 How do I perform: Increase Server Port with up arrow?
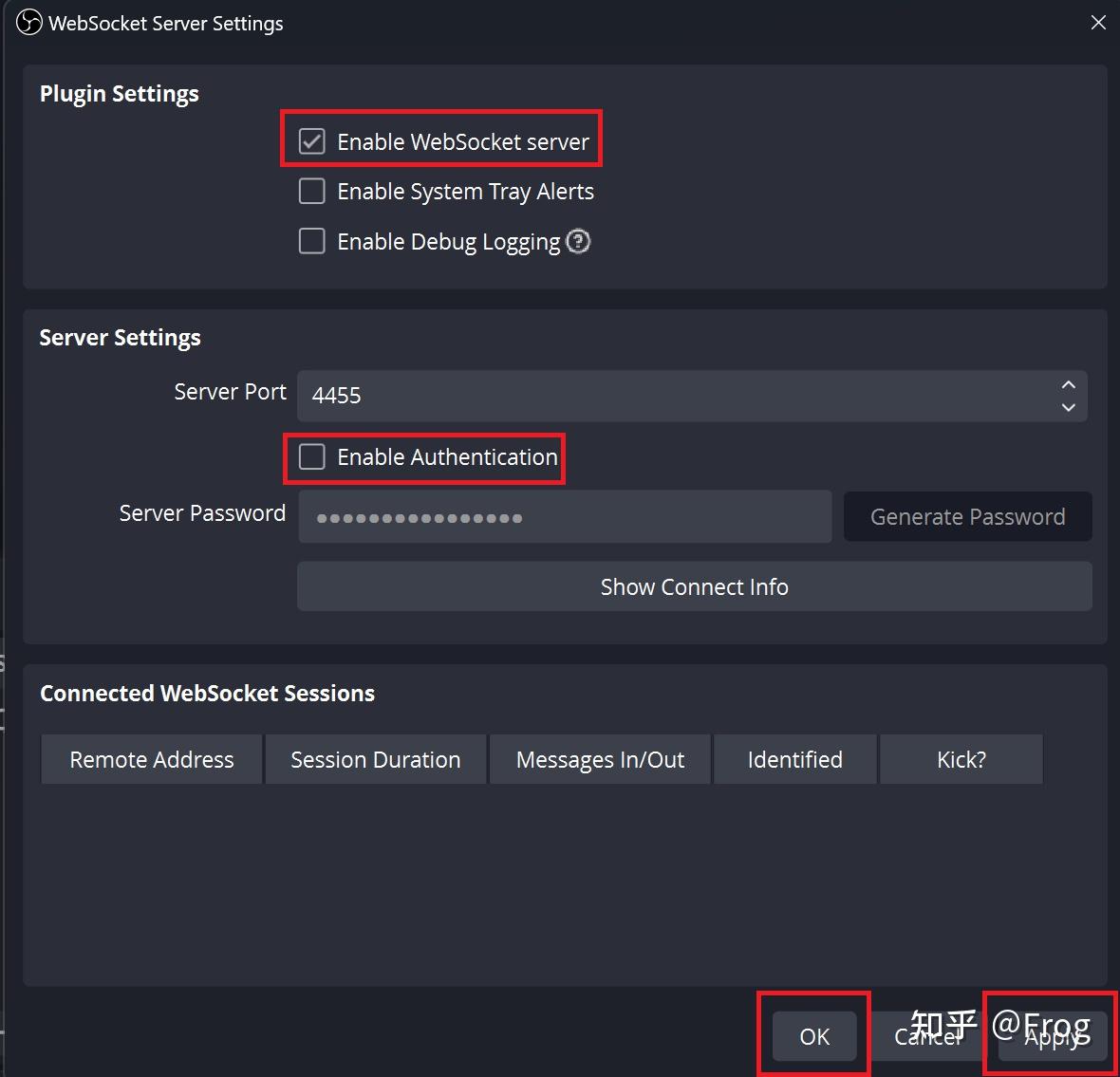tap(1068, 385)
